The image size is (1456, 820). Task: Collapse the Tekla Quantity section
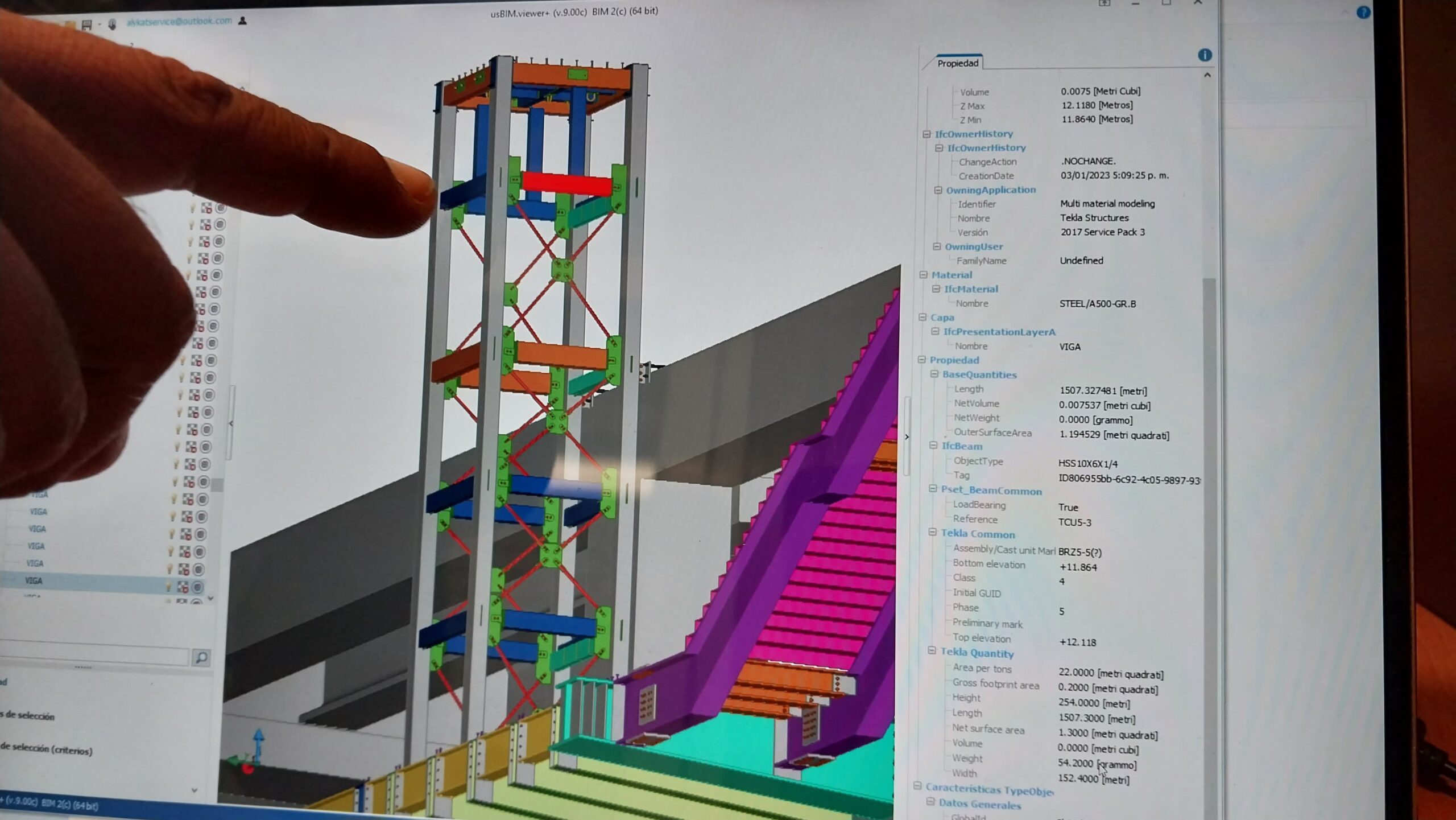pyautogui.click(x=932, y=650)
